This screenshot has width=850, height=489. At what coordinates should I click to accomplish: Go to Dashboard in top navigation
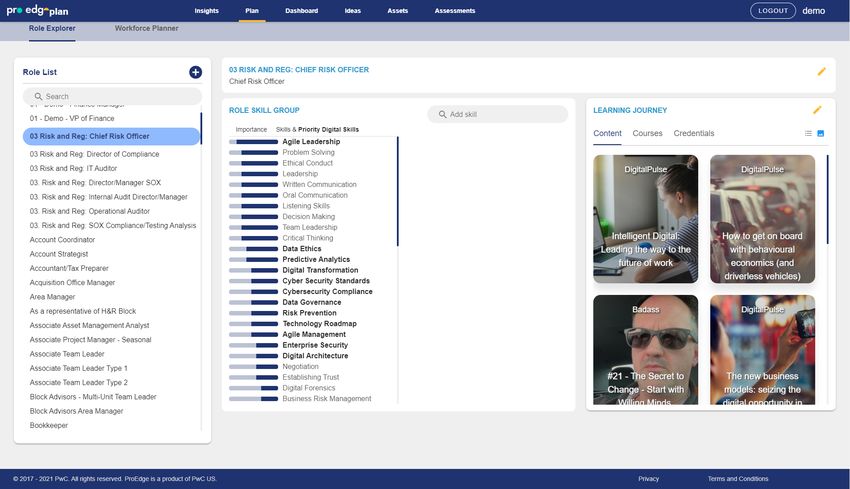click(x=301, y=11)
